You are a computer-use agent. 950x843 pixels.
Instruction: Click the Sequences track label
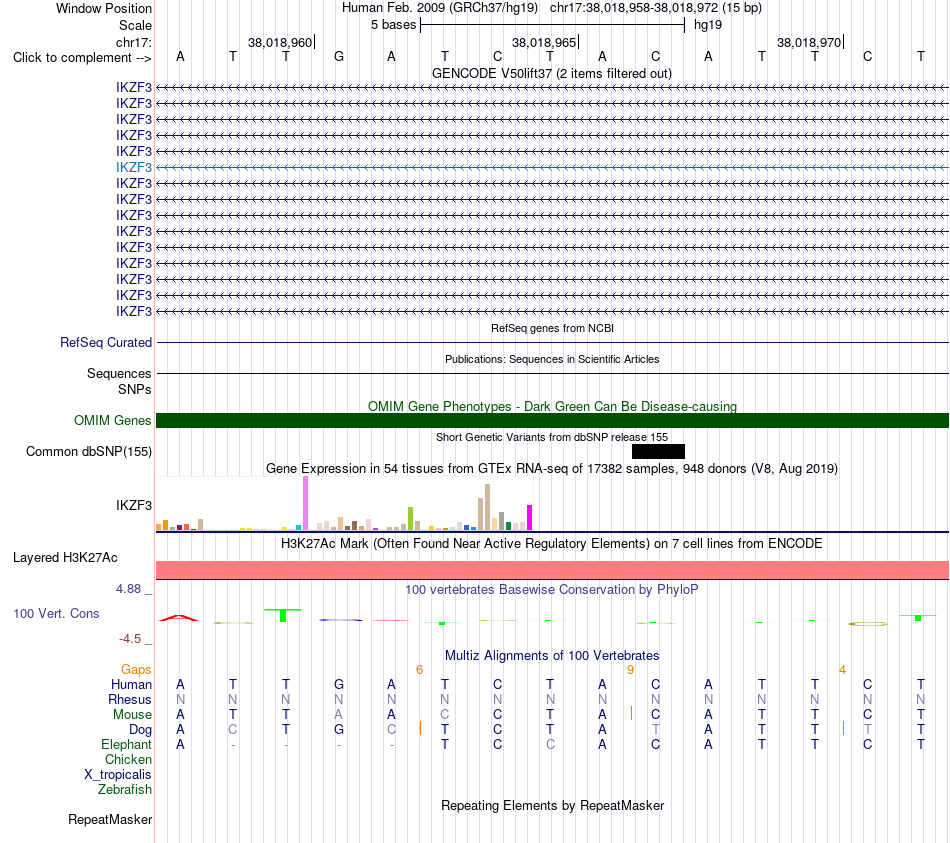[x=119, y=373]
